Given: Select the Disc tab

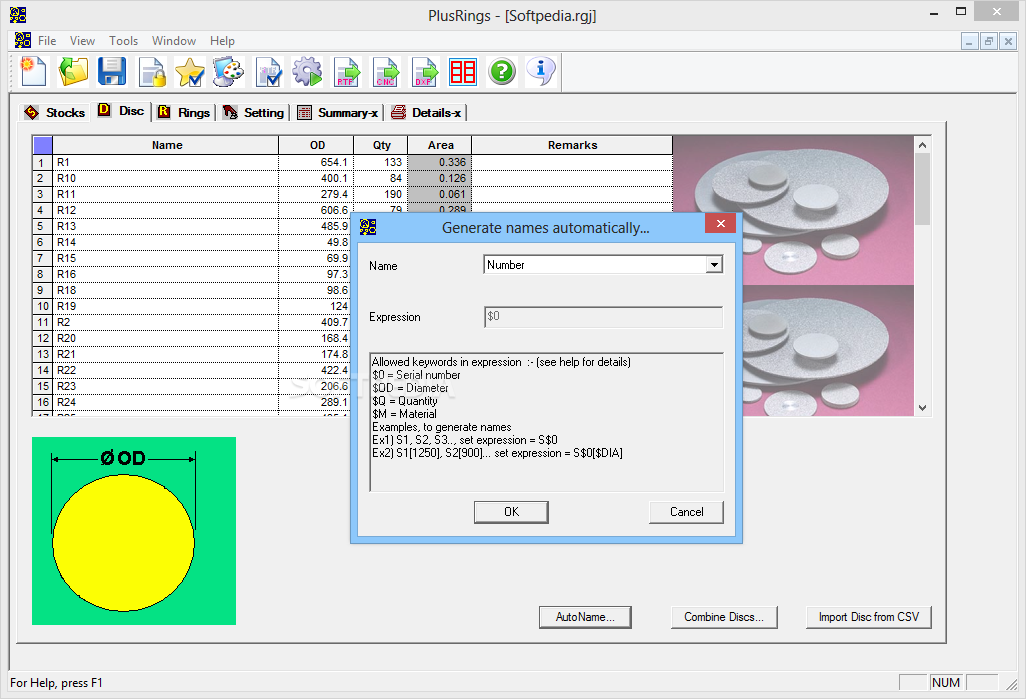Looking at the screenshot, I should [122, 111].
